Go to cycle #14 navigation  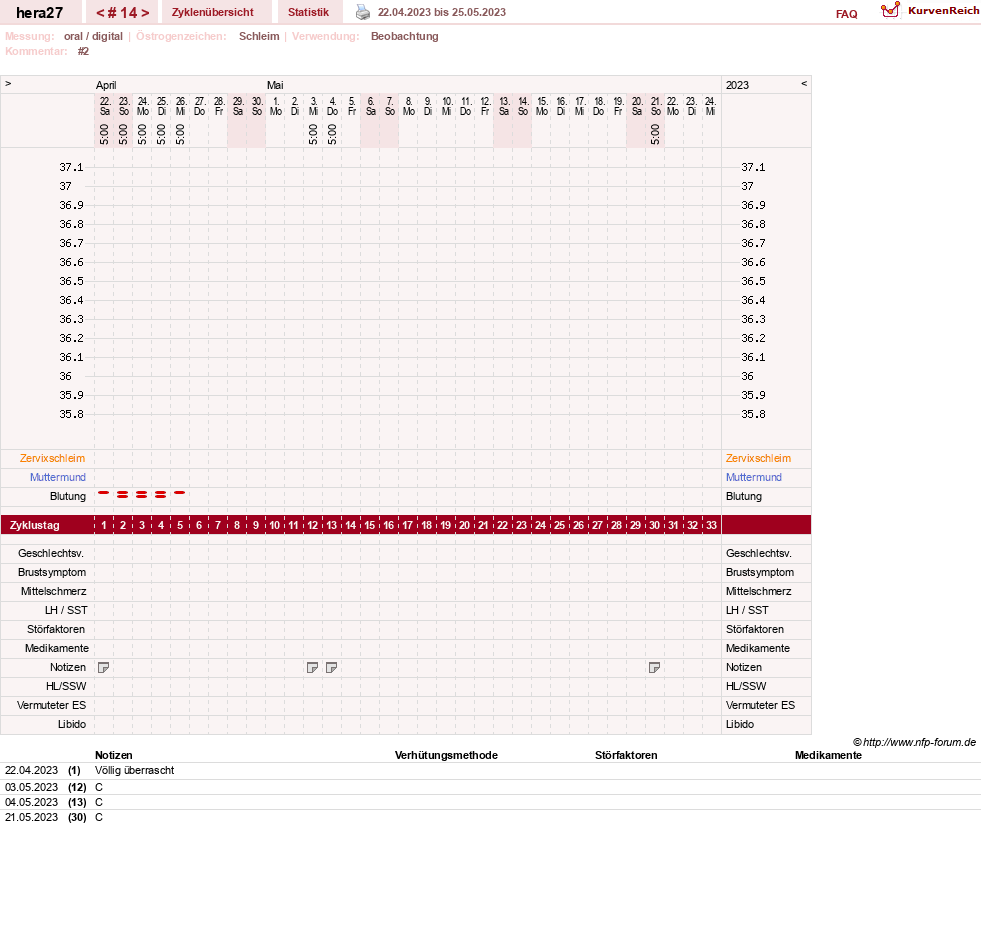coord(123,13)
